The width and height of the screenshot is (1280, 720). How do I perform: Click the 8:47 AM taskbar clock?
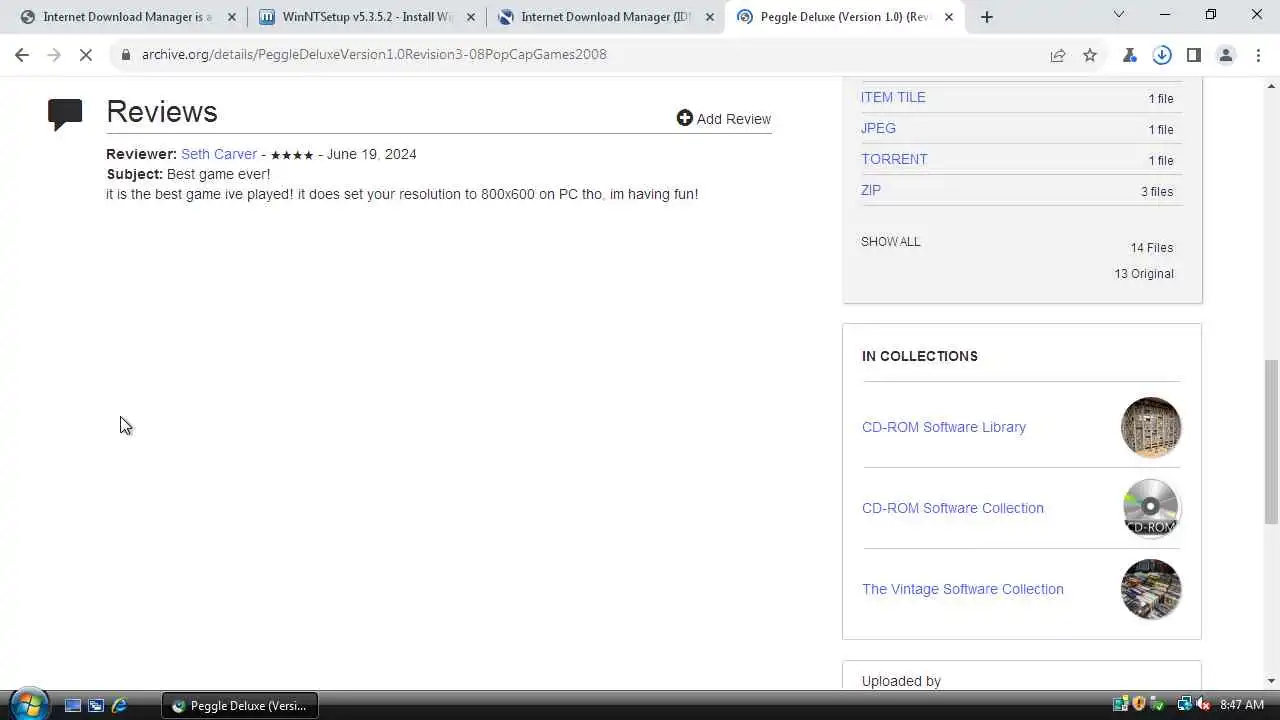click(x=1242, y=705)
